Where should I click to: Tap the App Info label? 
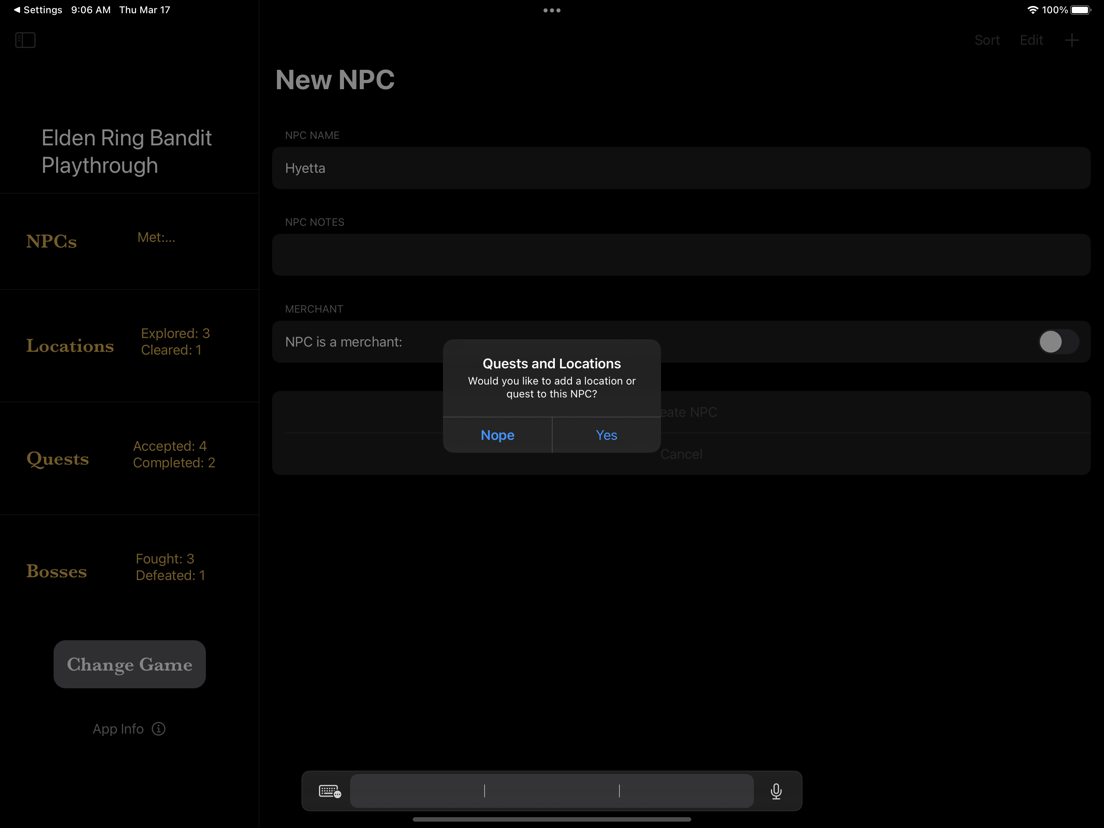118,729
